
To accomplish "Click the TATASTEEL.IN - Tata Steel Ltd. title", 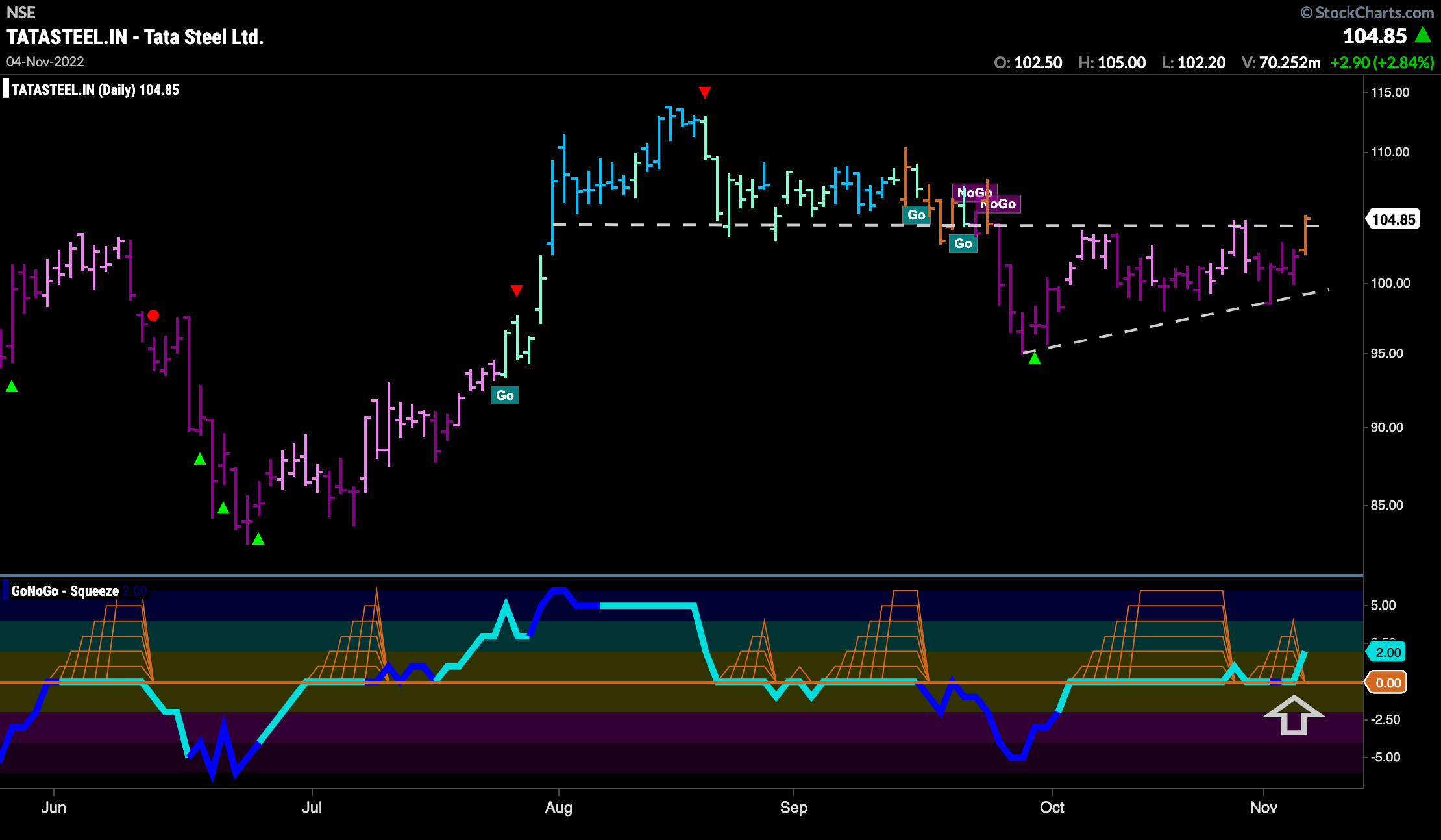I will pyautogui.click(x=135, y=37).
